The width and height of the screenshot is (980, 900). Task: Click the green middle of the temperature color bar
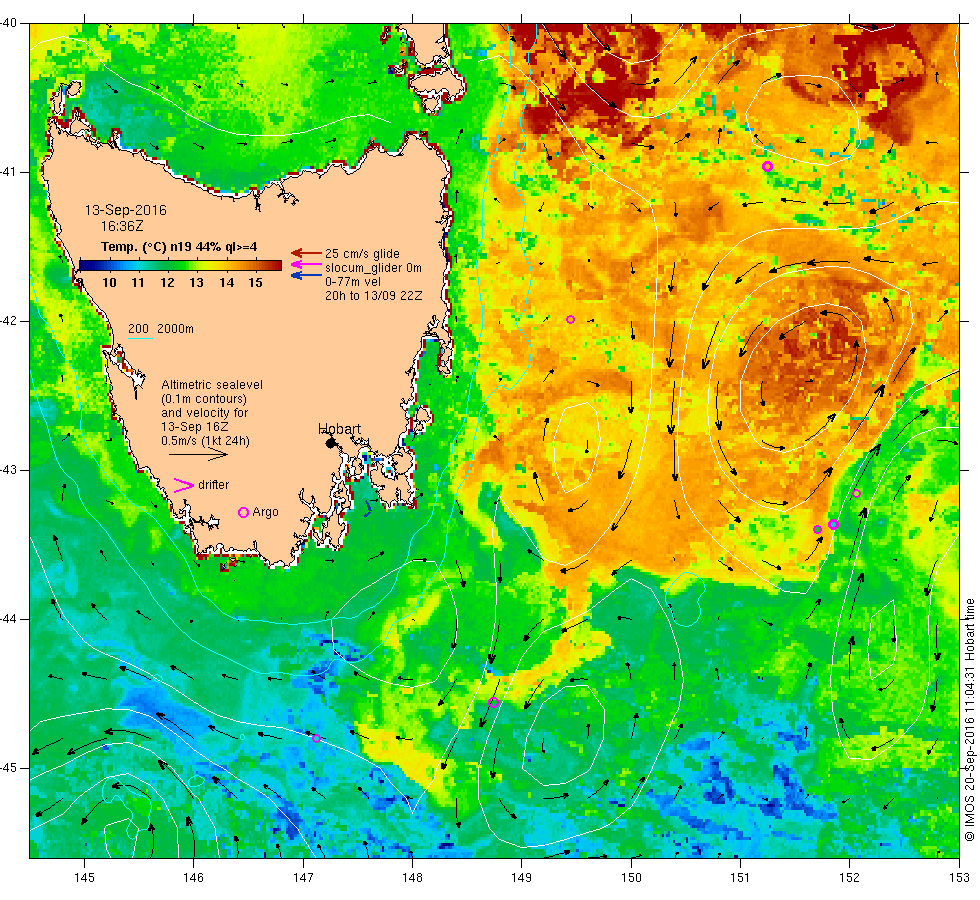pos(181,266)
